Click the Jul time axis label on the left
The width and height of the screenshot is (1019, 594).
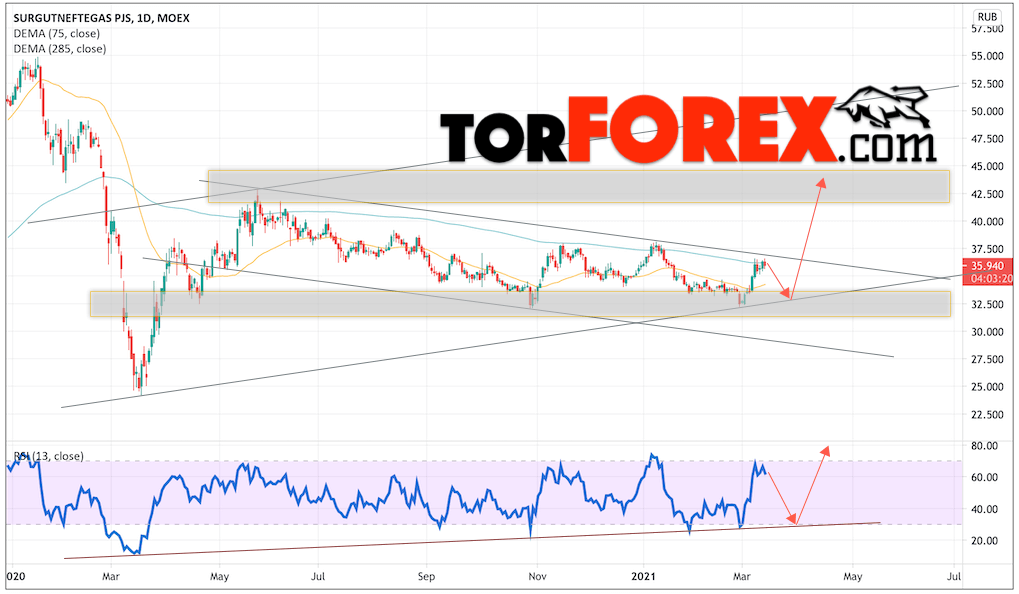click(x=318, y=576)
